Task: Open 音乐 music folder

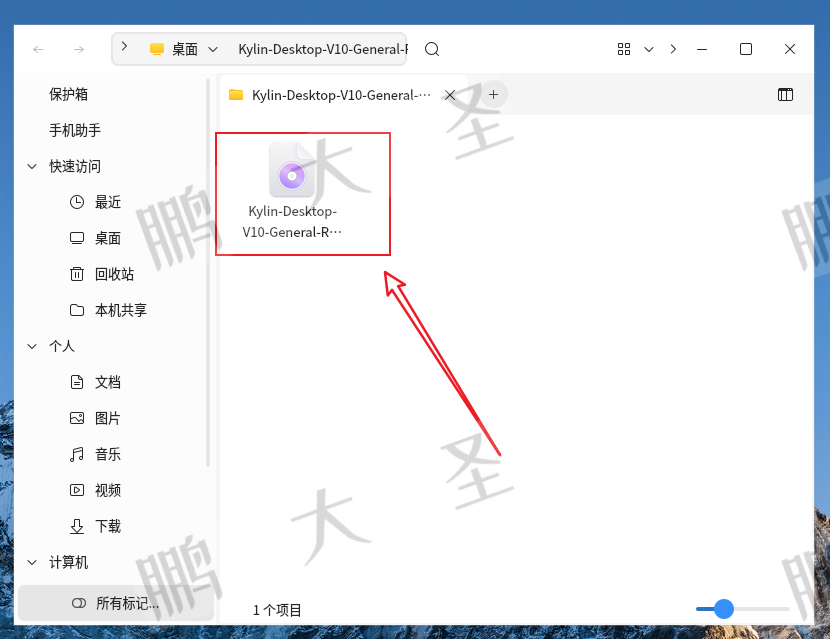Action: [x=108, y=454]
